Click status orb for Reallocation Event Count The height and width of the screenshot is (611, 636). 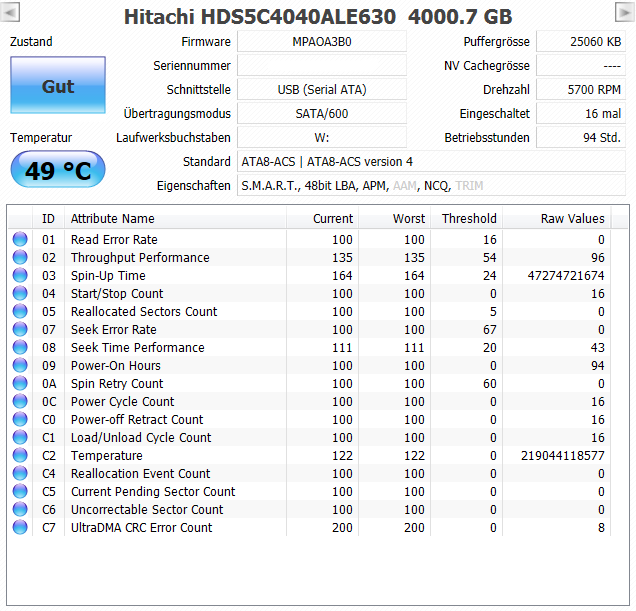[20, 473]
